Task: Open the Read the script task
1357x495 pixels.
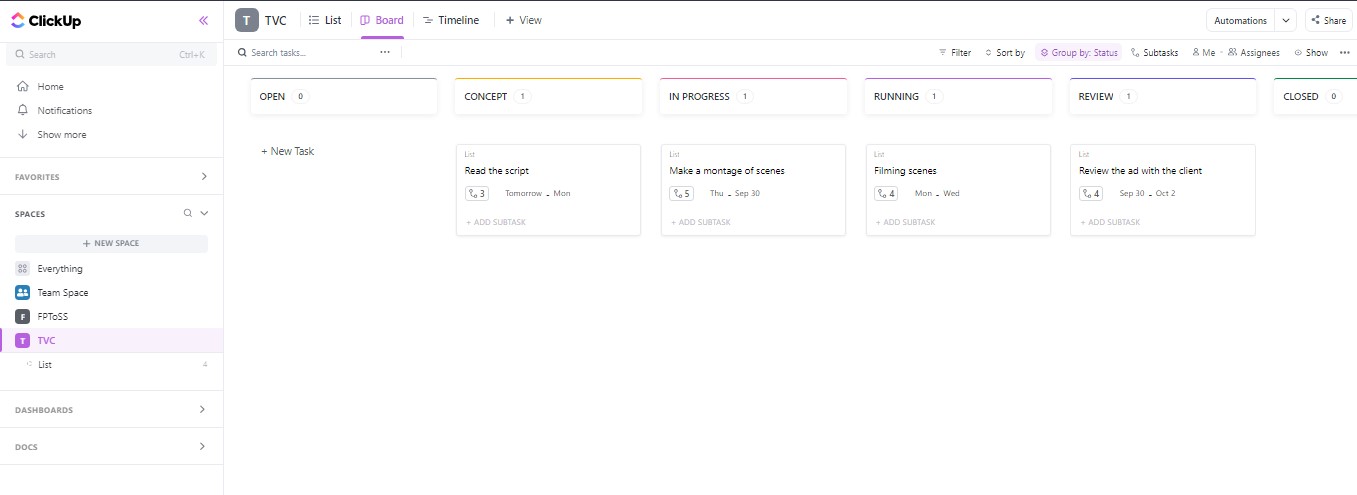Action: click(497, 171)
